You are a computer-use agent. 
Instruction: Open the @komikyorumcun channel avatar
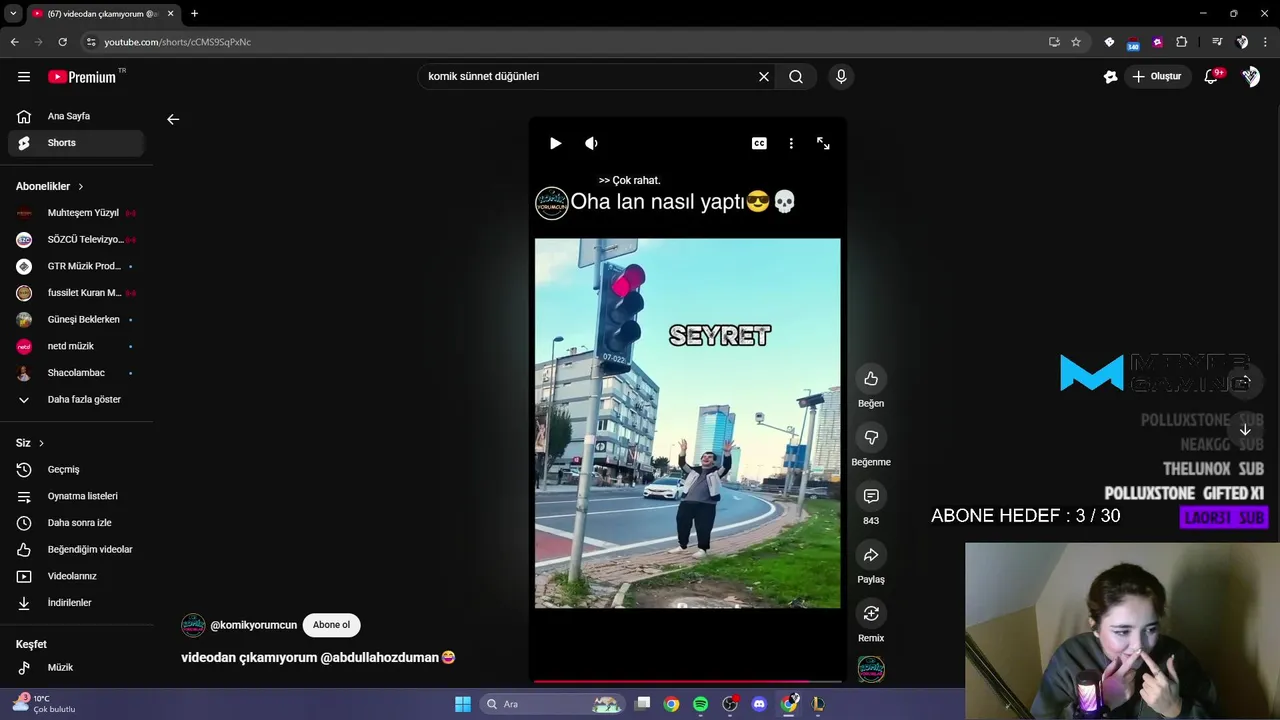point(193,625)
